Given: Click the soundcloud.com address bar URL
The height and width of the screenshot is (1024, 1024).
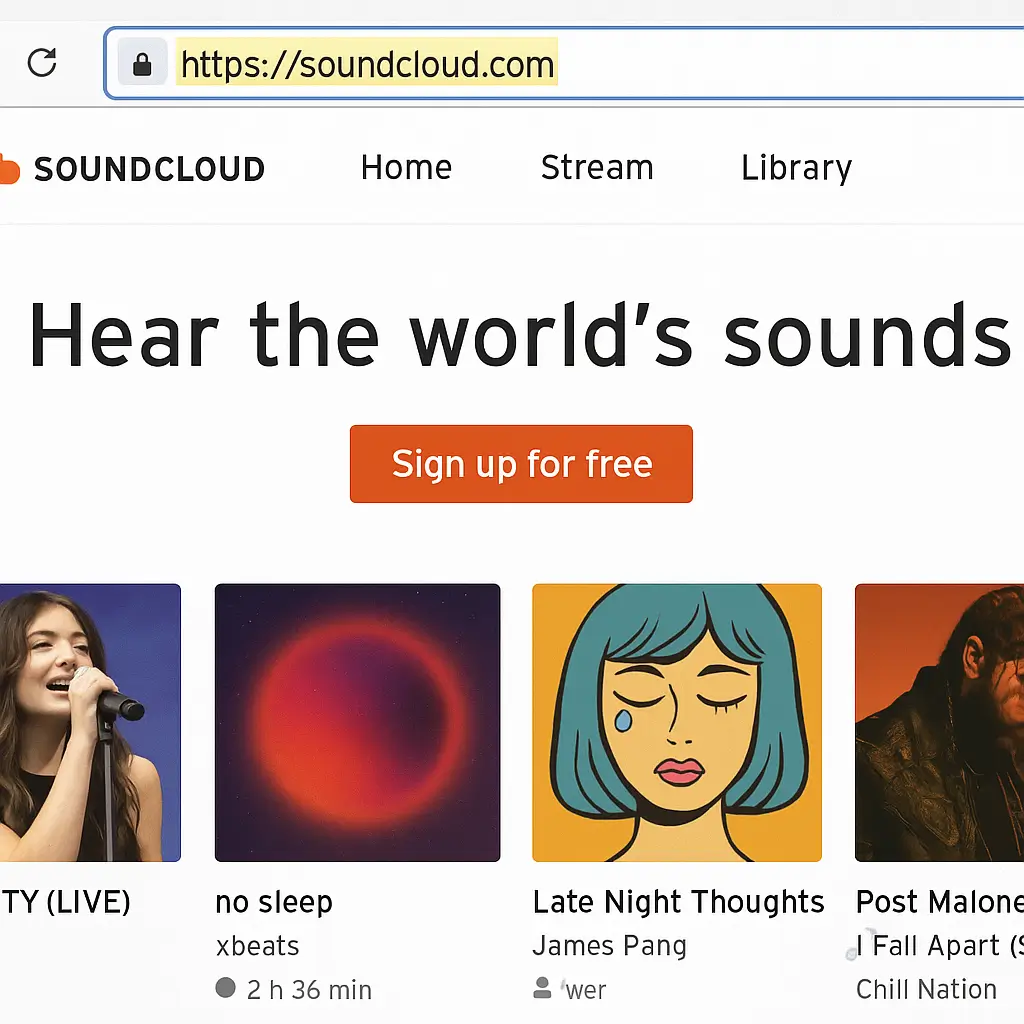Looking at the screenshot, I should click(367, 64).
